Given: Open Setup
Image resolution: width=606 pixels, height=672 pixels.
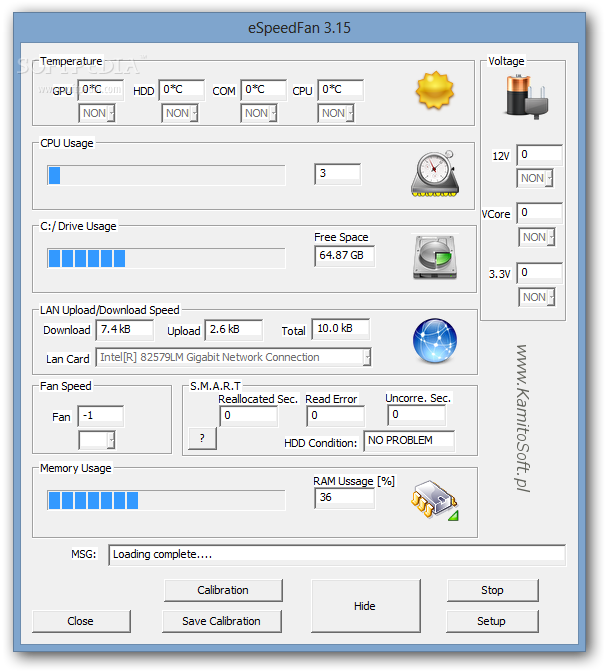Looking at the screenshot, I should click(x=492, y=621).
